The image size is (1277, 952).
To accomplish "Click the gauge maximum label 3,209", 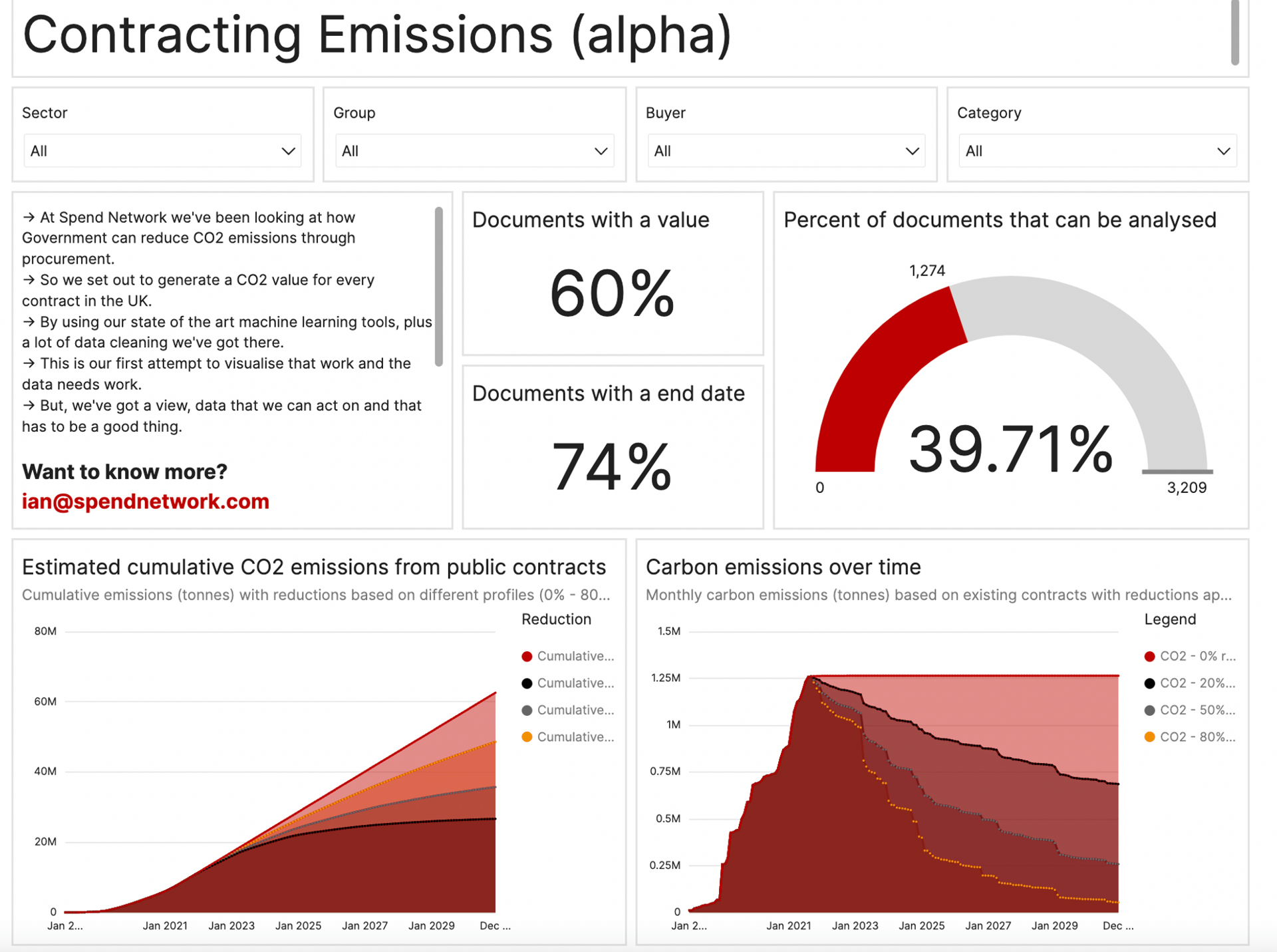I will [1187, 488].
